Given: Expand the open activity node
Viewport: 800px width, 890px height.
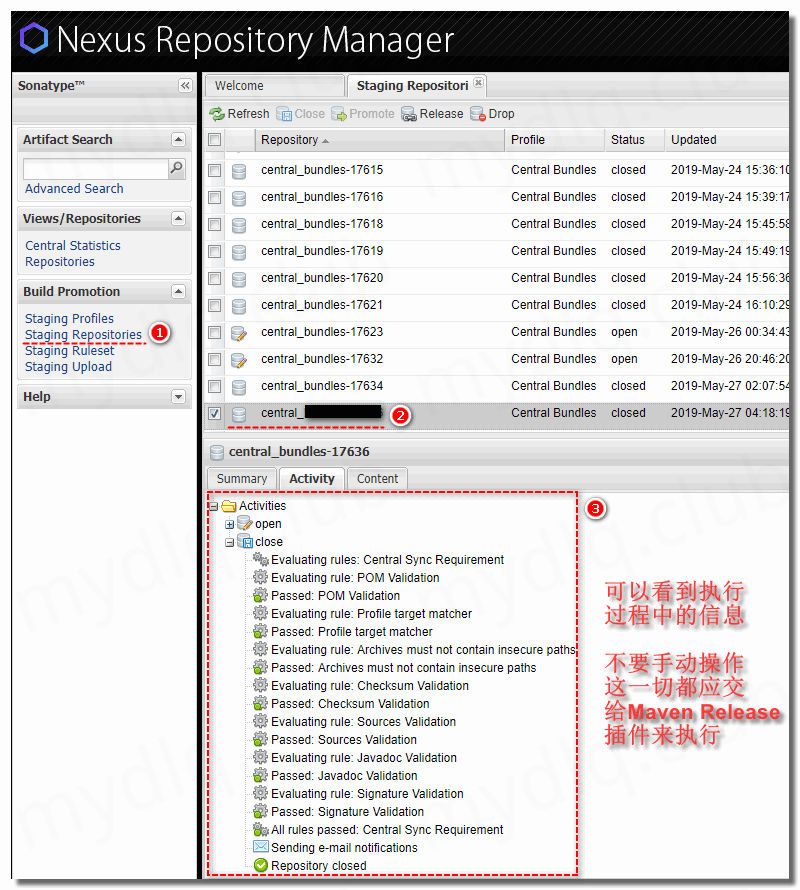Looking at the screenshot, I should pos(229,524).
